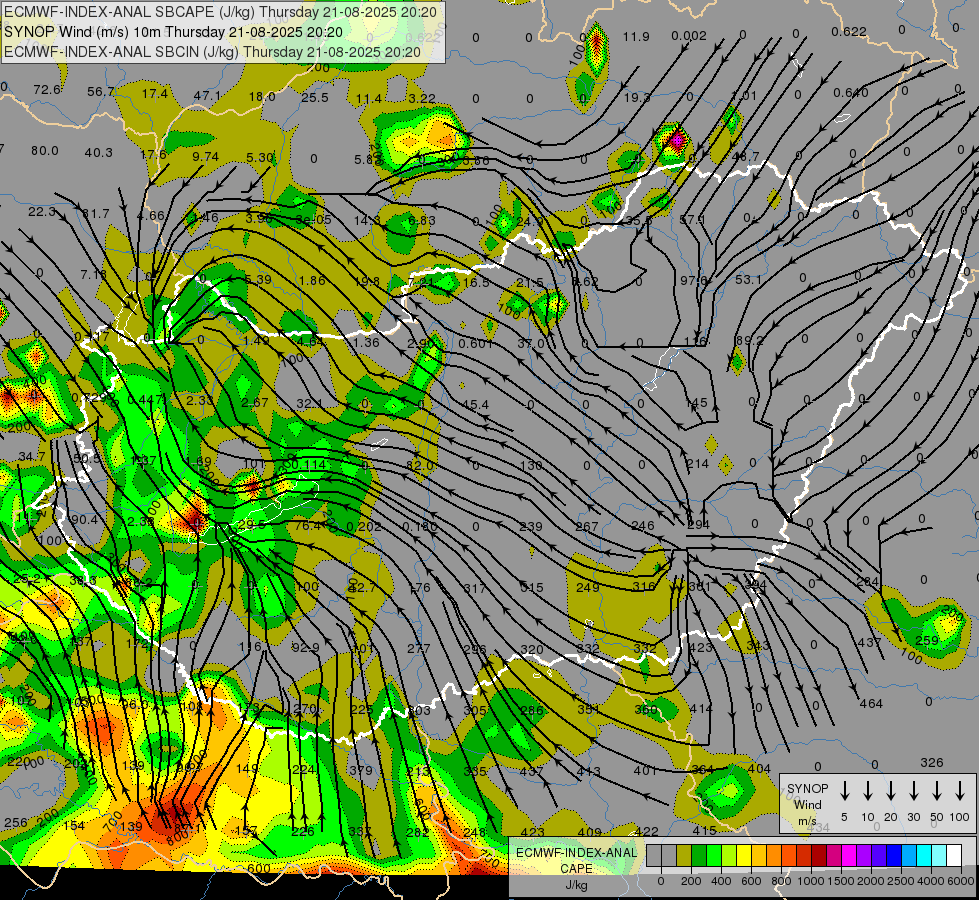Click the map value '0.601'

476,344
